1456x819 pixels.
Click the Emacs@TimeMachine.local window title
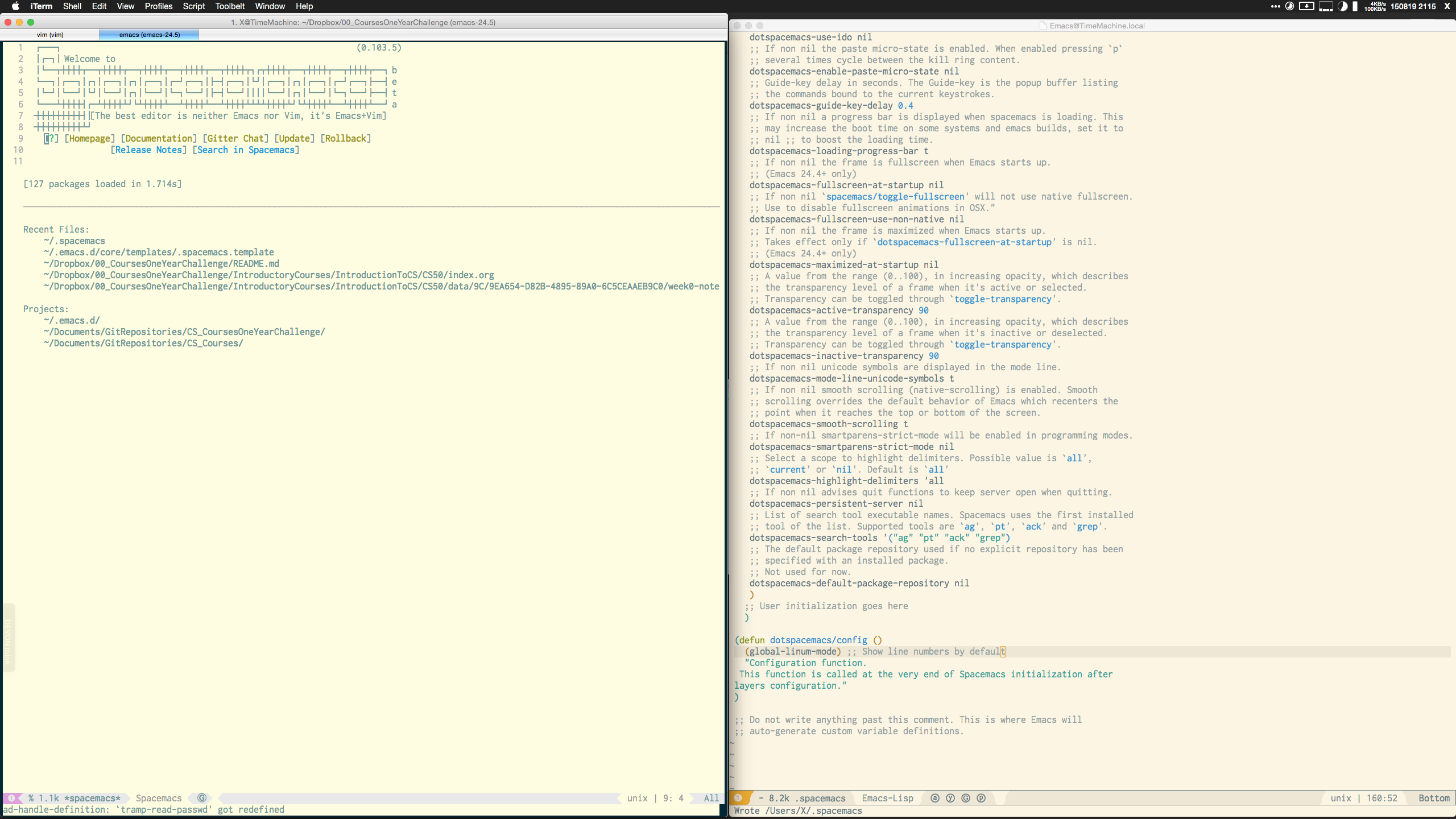tap(1097, 26)
